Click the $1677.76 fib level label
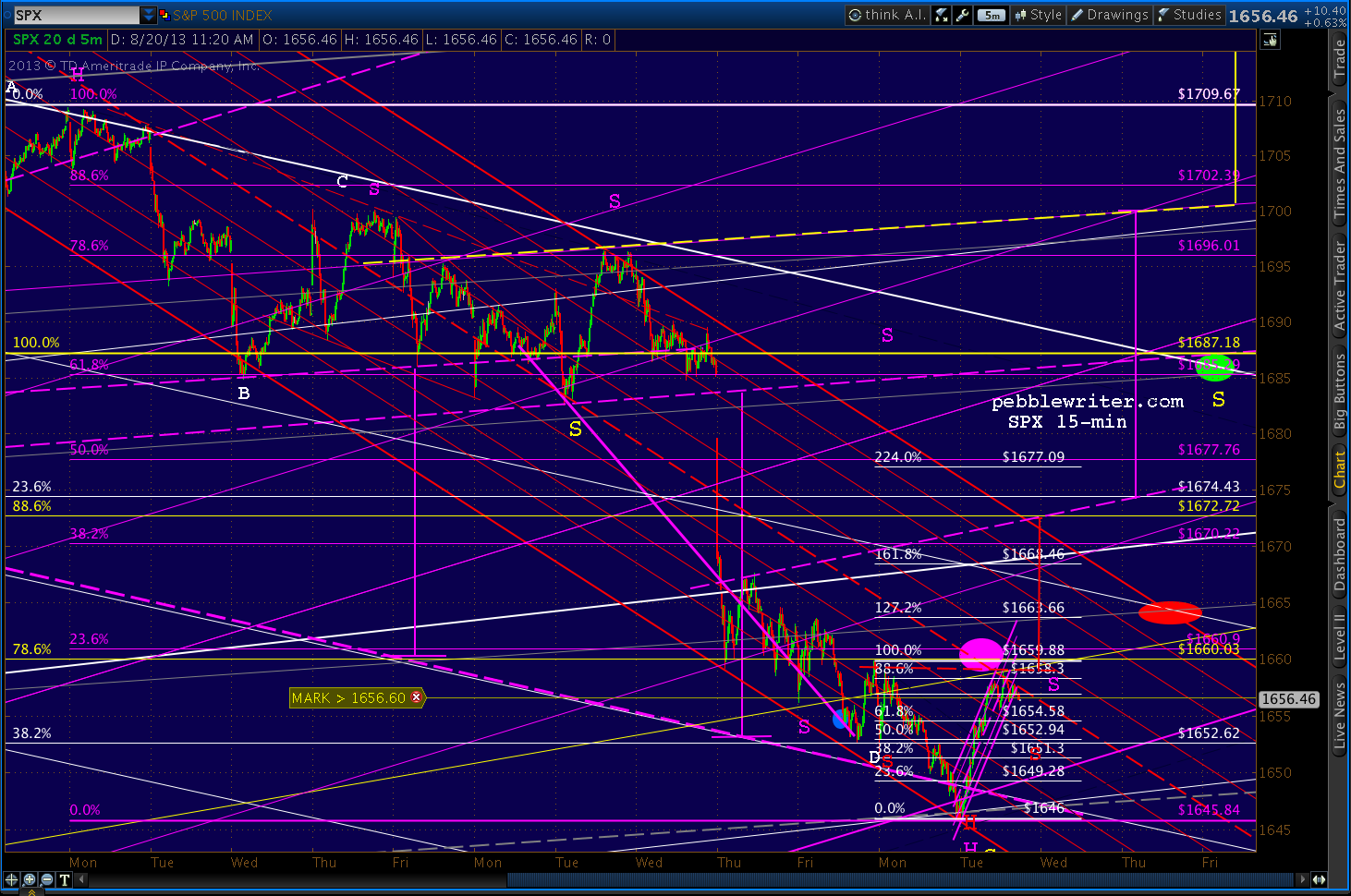This screenshot has height=896, width=1351. [x=1209, y=449]
